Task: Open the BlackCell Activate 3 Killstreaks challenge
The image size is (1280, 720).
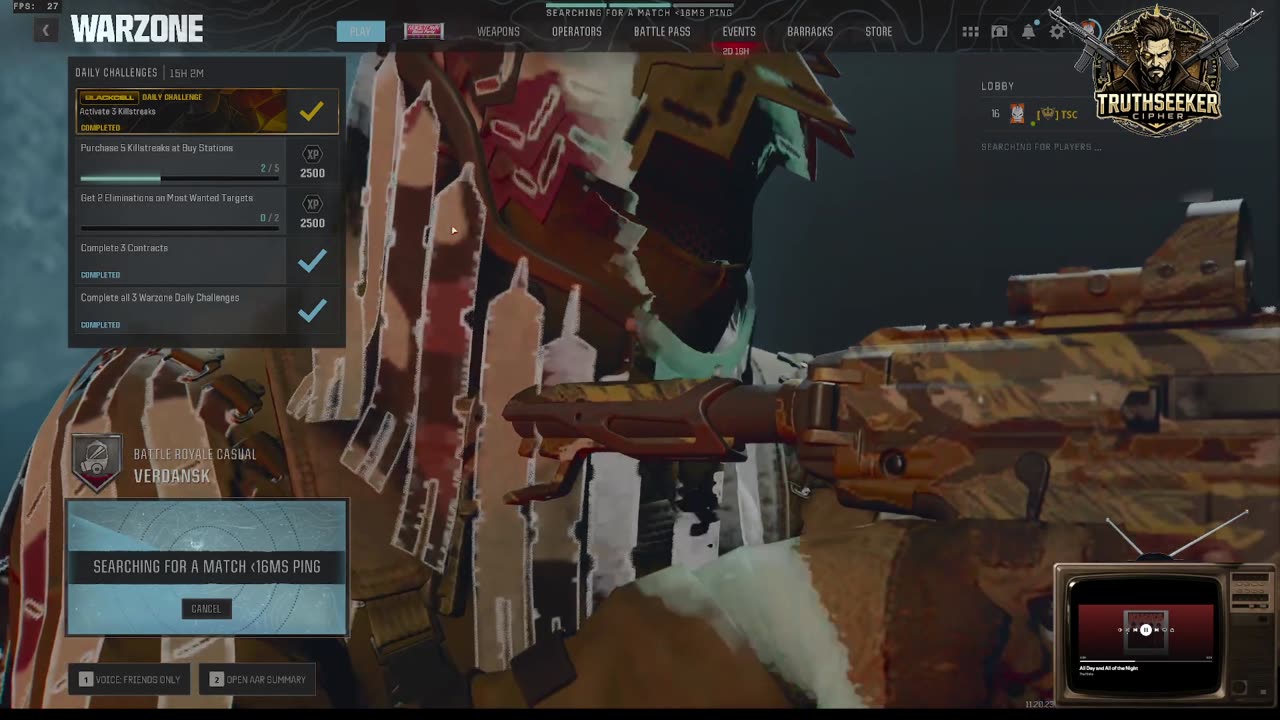Action: (208, 111)
